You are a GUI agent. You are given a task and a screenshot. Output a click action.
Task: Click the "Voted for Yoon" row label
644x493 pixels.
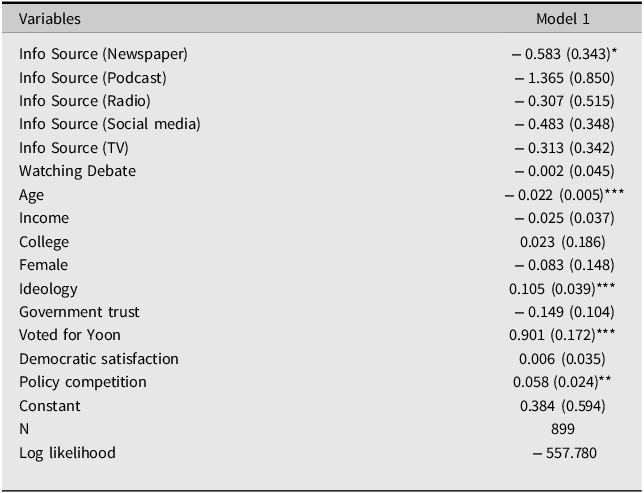point(70,335)
